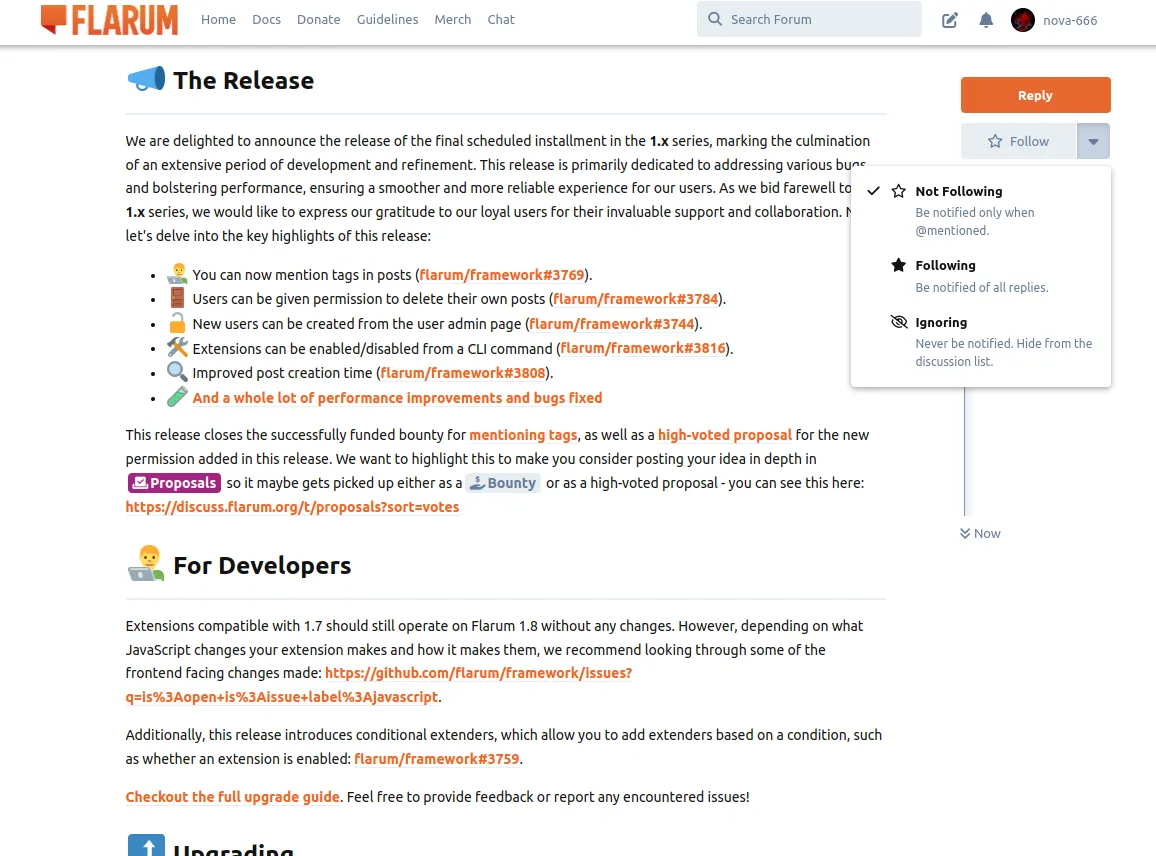Focus the Search Forum input field
This screenshot has width=1156, height=856.
pos(820,19)
